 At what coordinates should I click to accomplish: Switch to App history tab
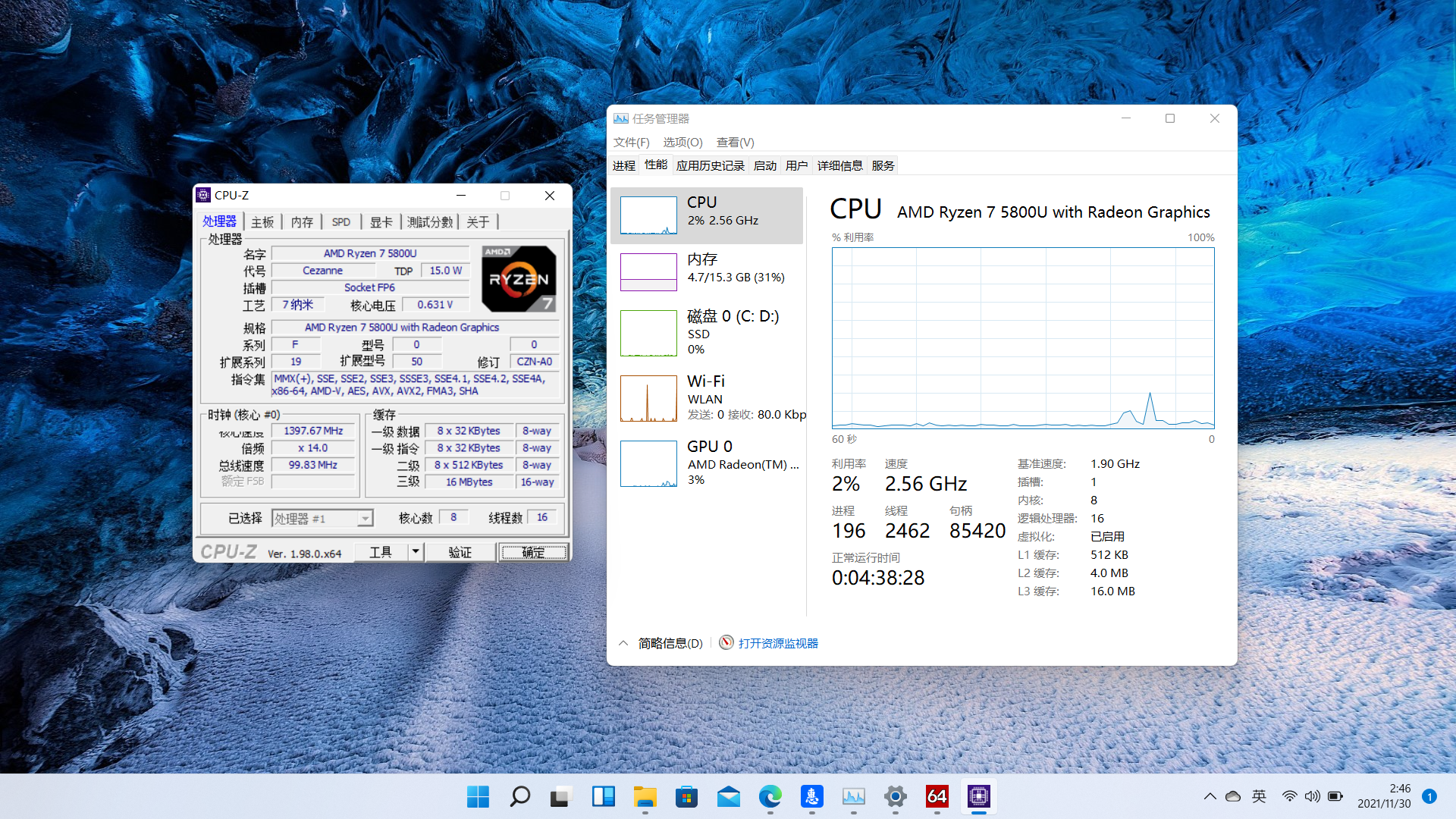coord(711,166)
